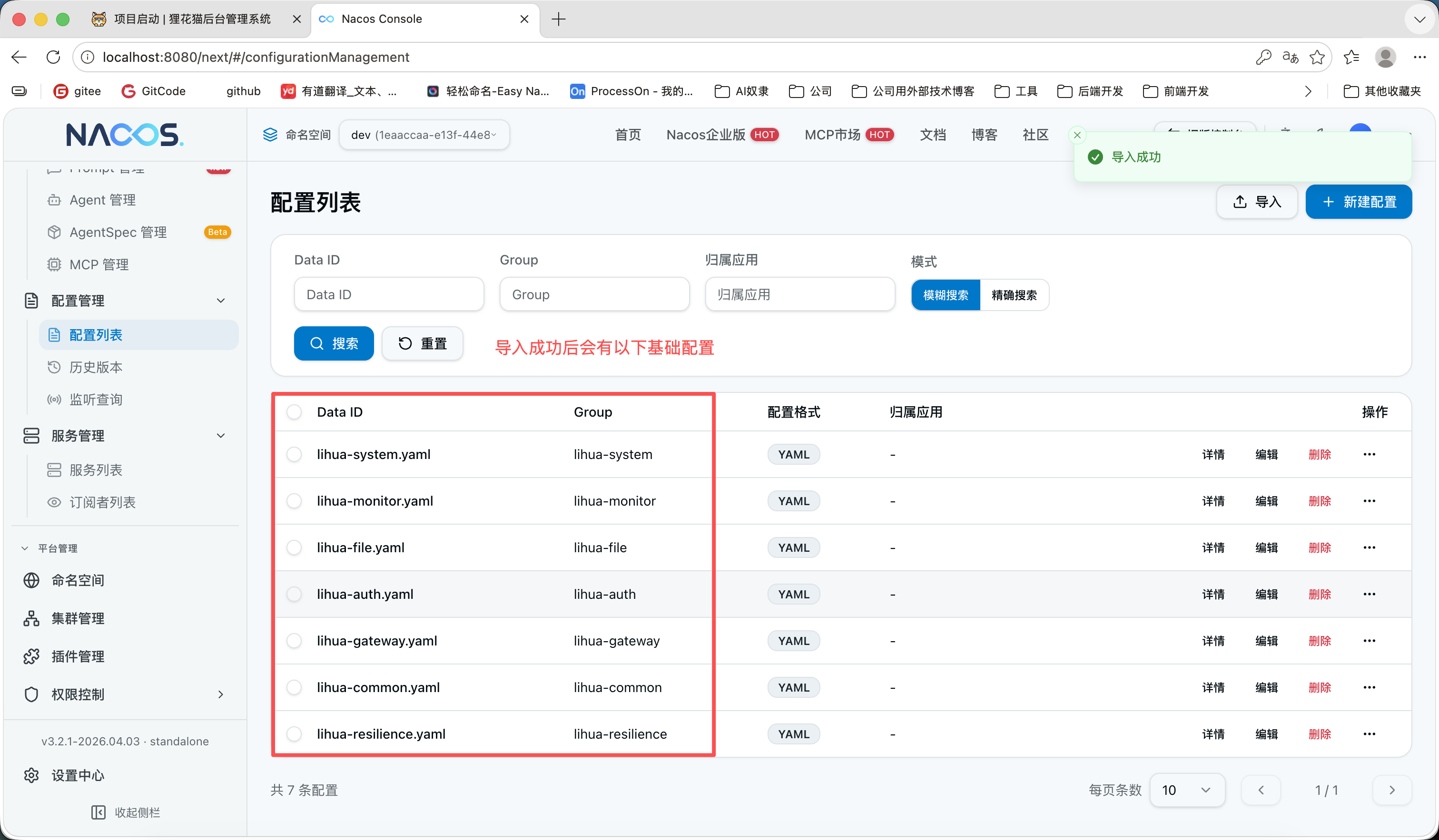Collapse the 配置管理 sidebar section
Image resolution: width=1439 pixels, height=840 pixels.
tap(220, 301)
